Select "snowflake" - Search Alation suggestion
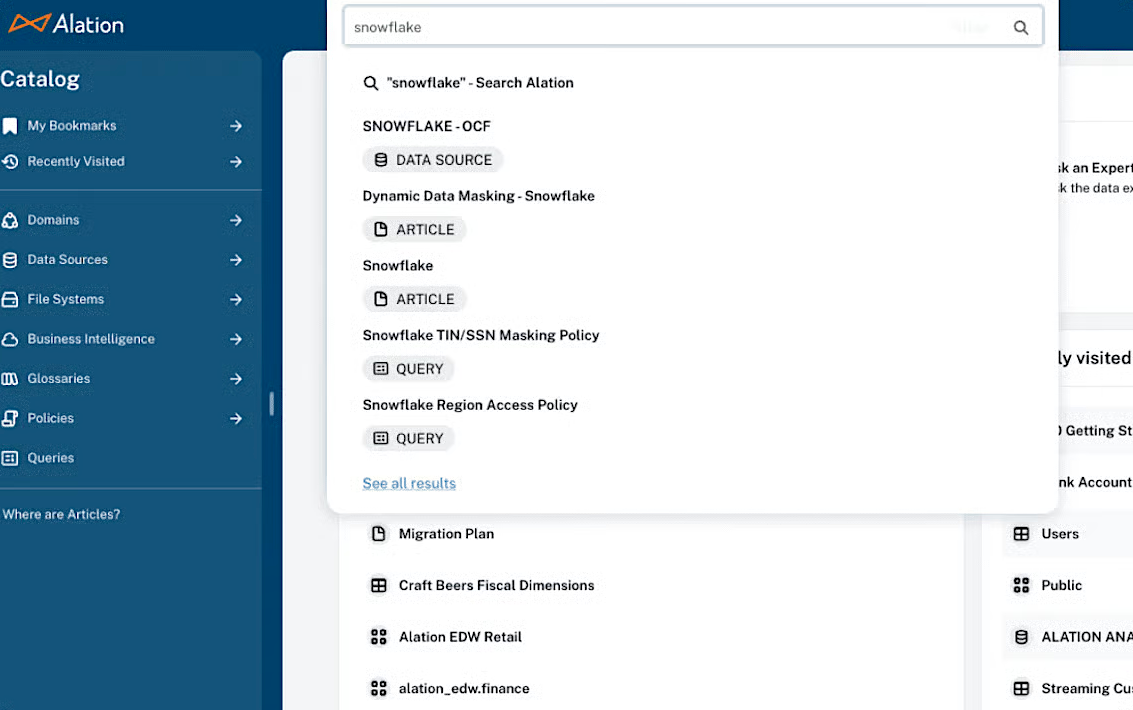The width and height of the screenshot is (1133, 710). (x=480, y=83)
